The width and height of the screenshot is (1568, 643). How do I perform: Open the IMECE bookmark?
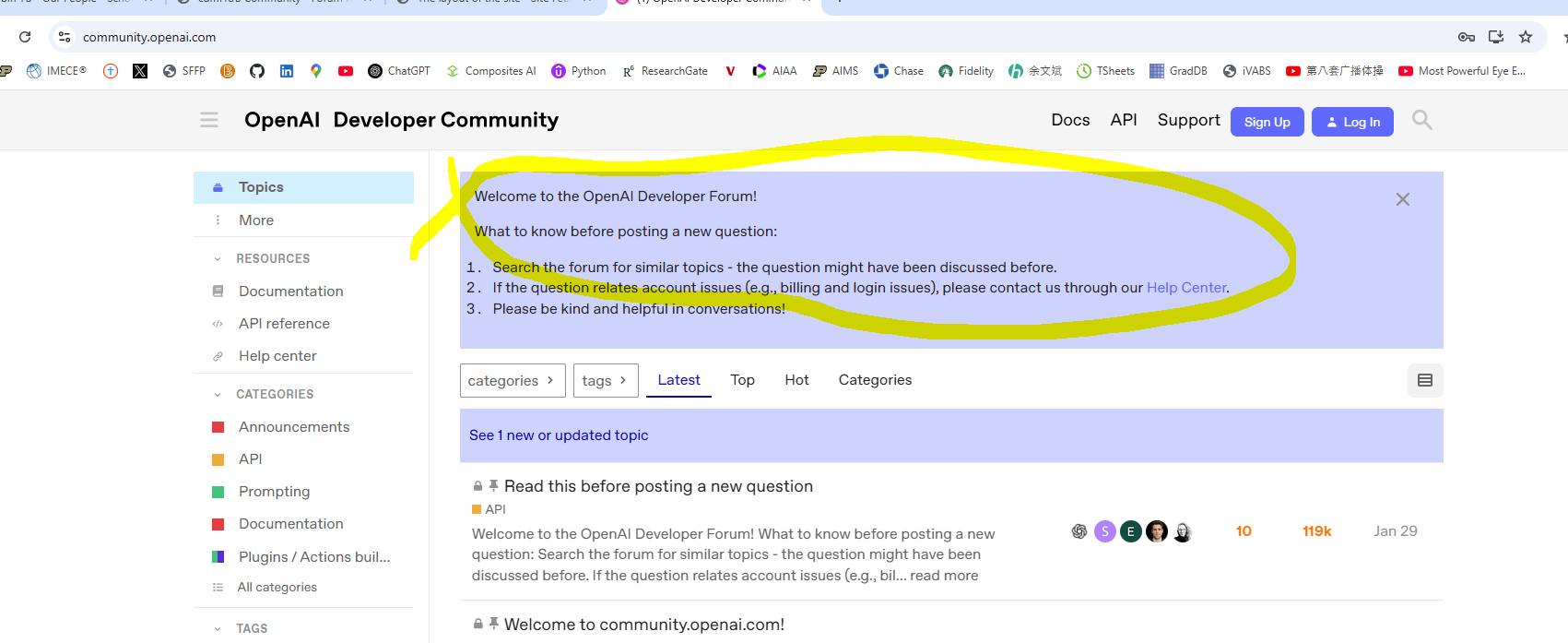point(56,71)
